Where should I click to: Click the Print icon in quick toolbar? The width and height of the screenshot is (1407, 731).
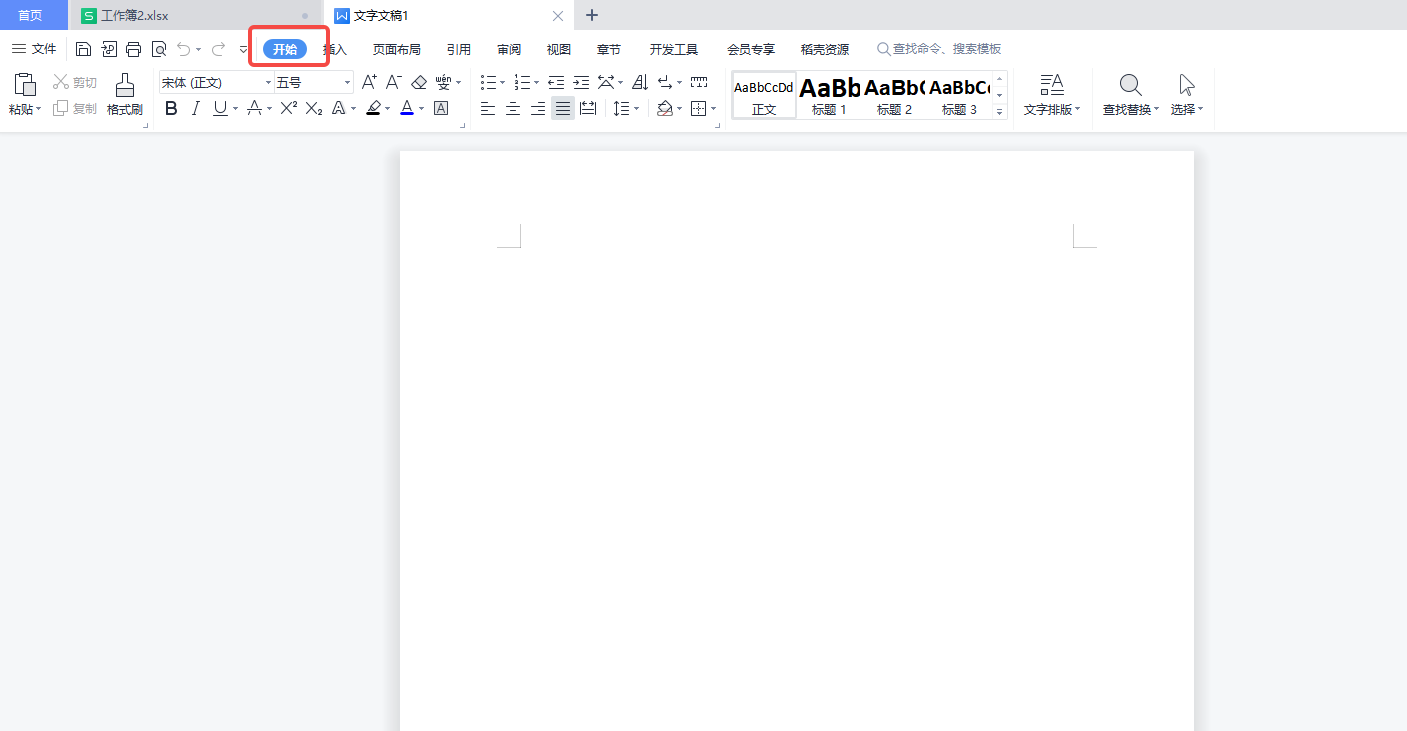tap(133, 49)
